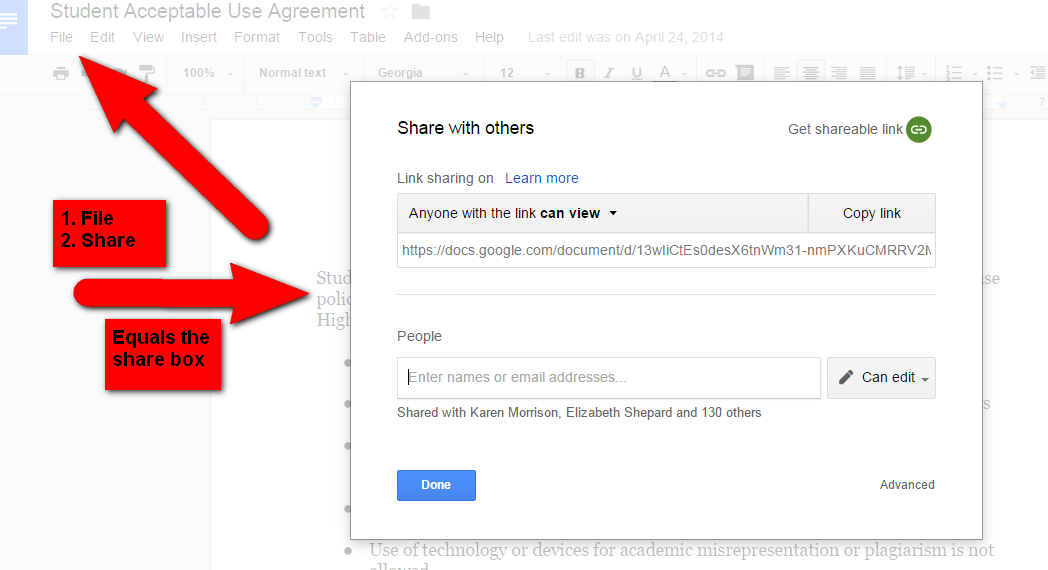Click the blue Done button

click(x=436, y=485)
